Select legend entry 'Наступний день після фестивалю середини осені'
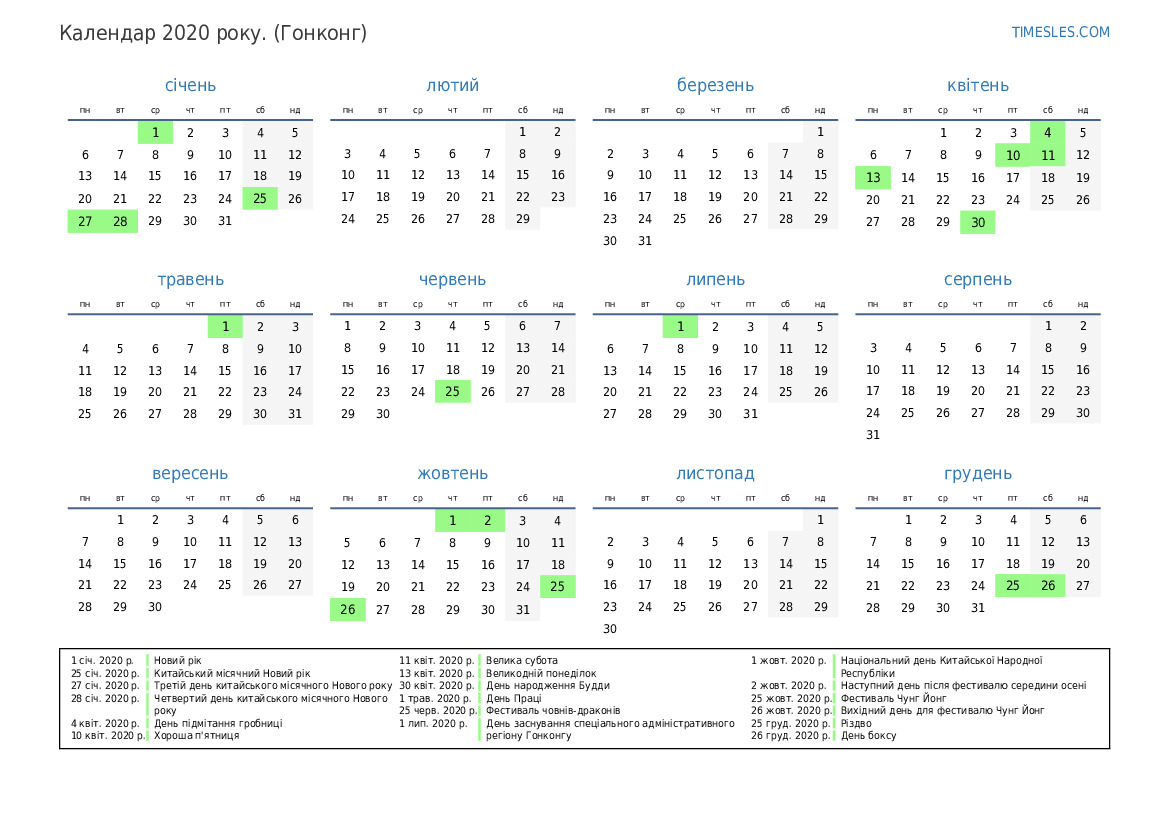Viewport: 1169px width, 827px height. tap(963, 685)
